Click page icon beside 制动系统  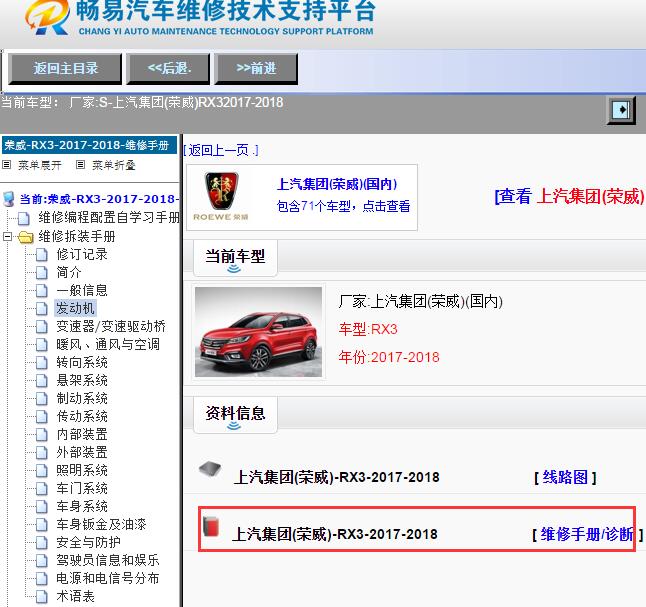coord(42,398)
